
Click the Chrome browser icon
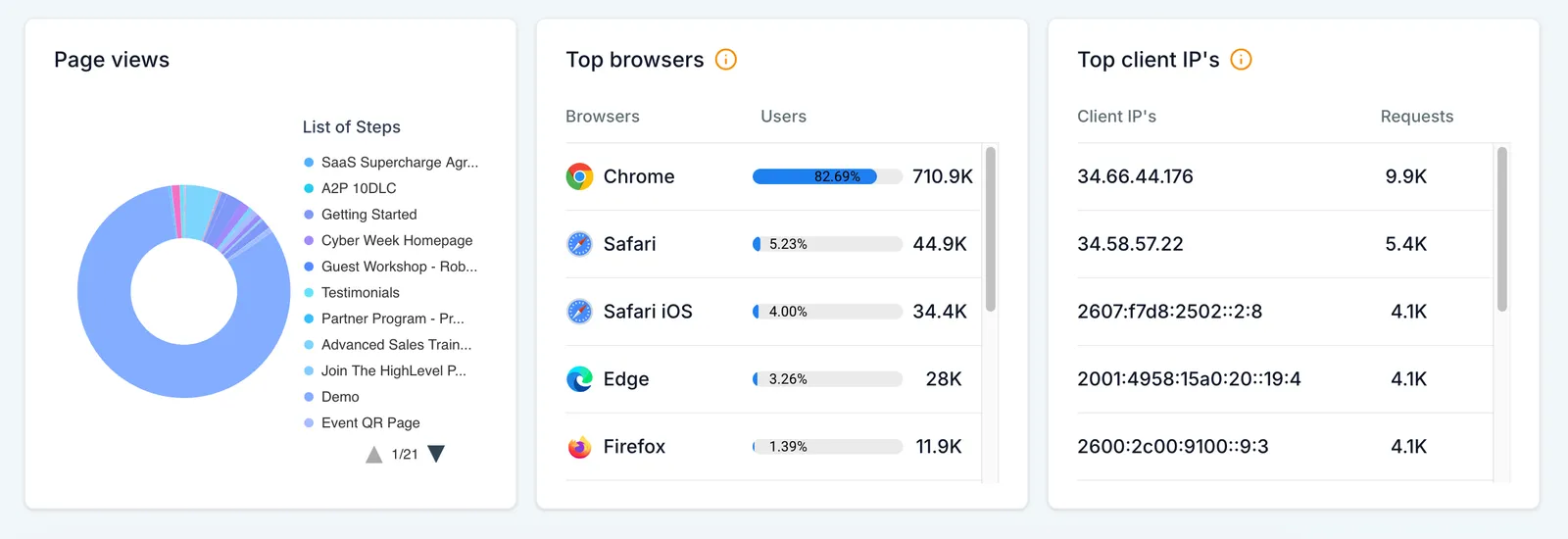click(579, 176)
